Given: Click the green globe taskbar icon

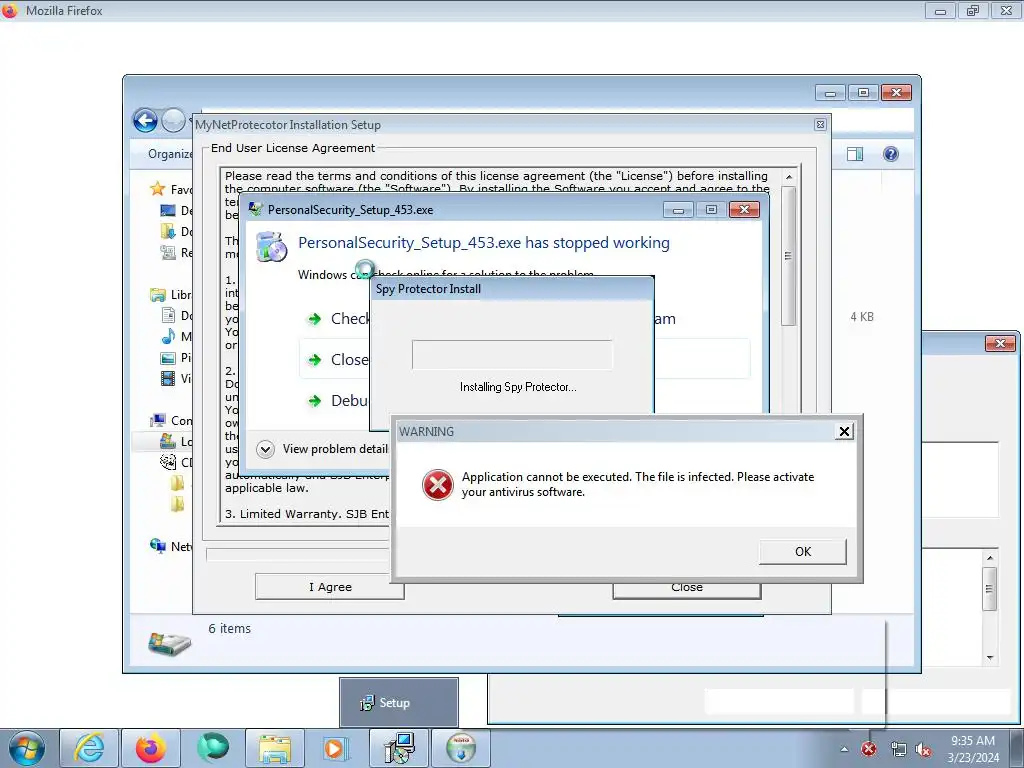Looking at the screenshot, I should click(212, 748).
